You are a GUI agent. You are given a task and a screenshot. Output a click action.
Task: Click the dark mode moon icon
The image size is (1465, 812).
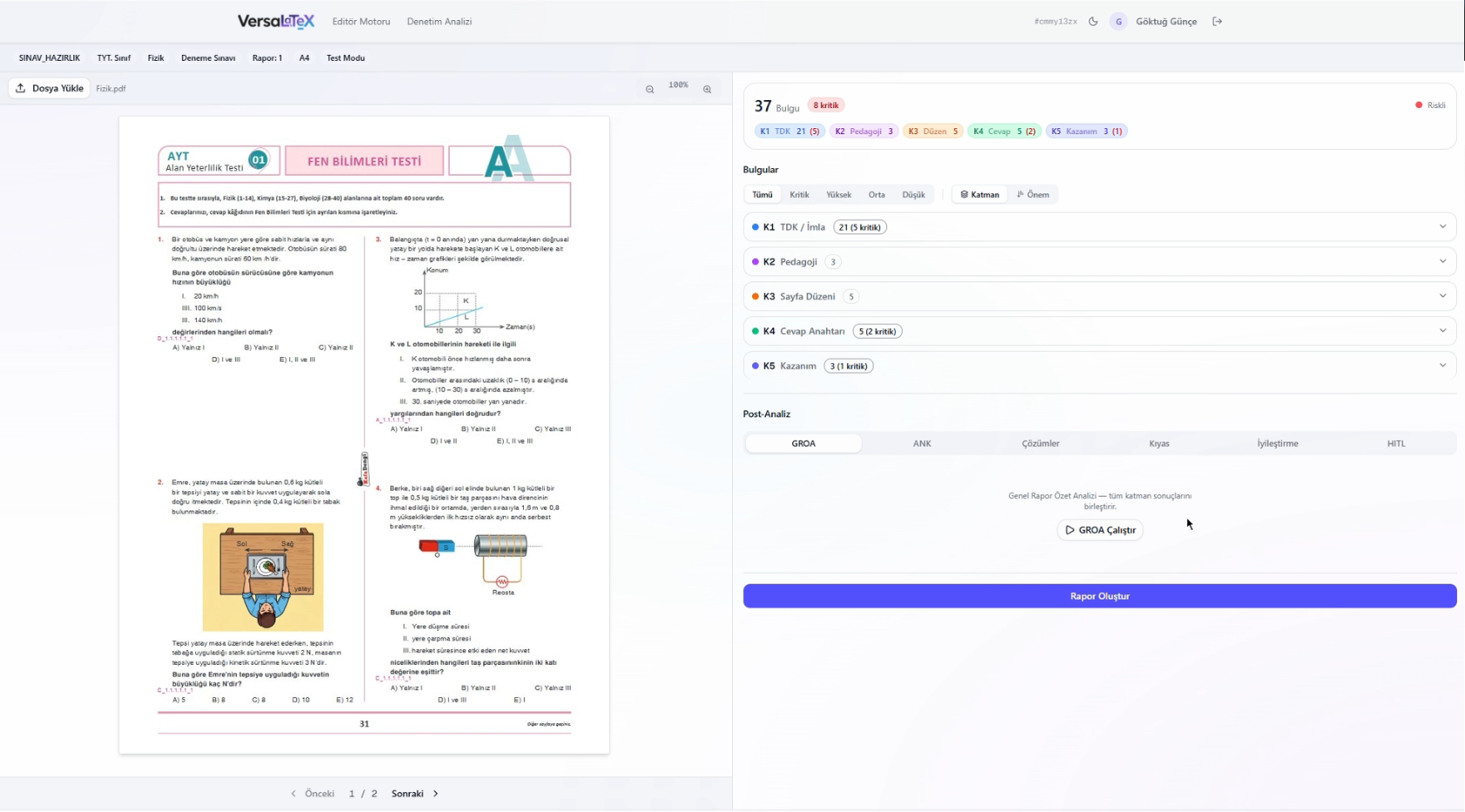1093,22
